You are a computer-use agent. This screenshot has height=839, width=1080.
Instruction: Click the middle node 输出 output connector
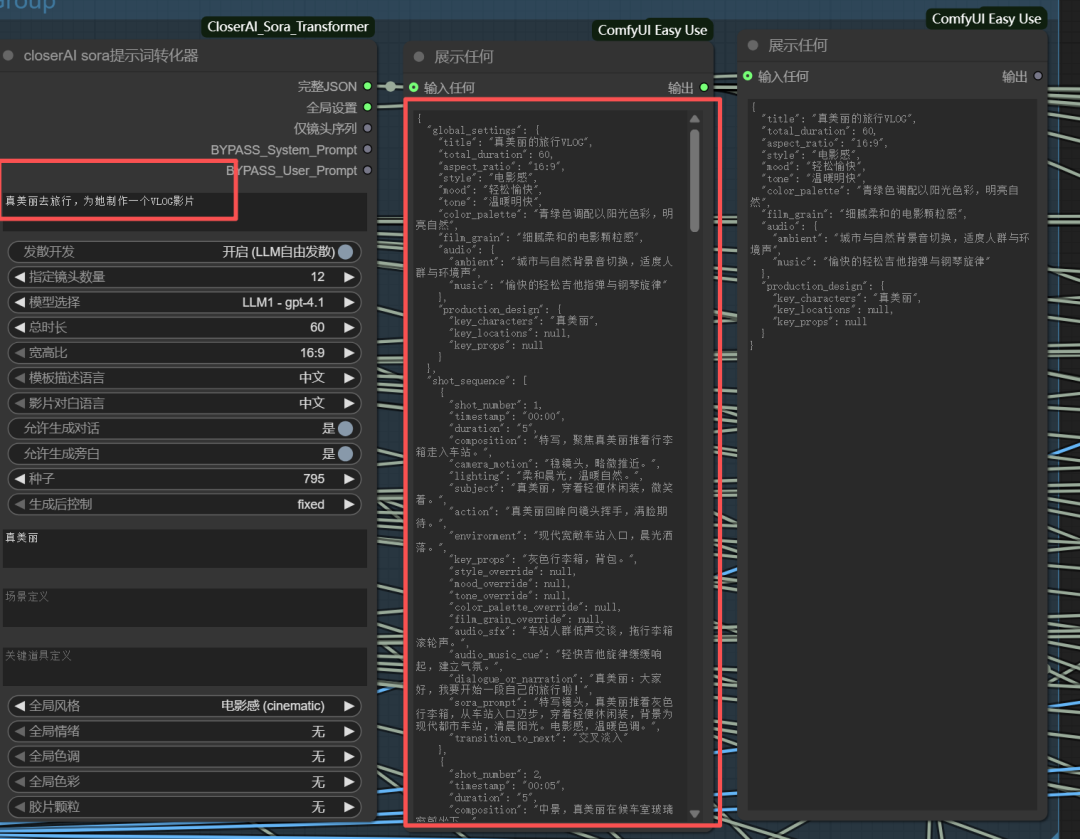coord(704,87)
